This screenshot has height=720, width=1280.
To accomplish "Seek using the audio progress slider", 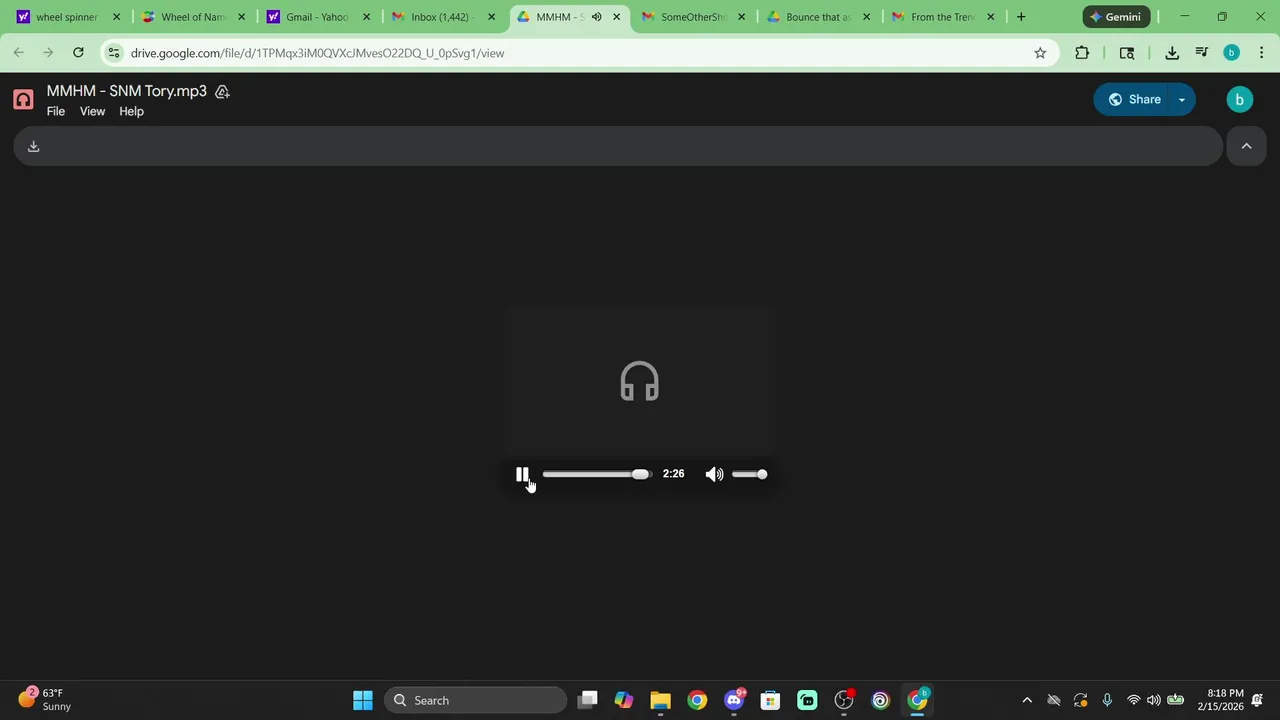I will (597, 474).
